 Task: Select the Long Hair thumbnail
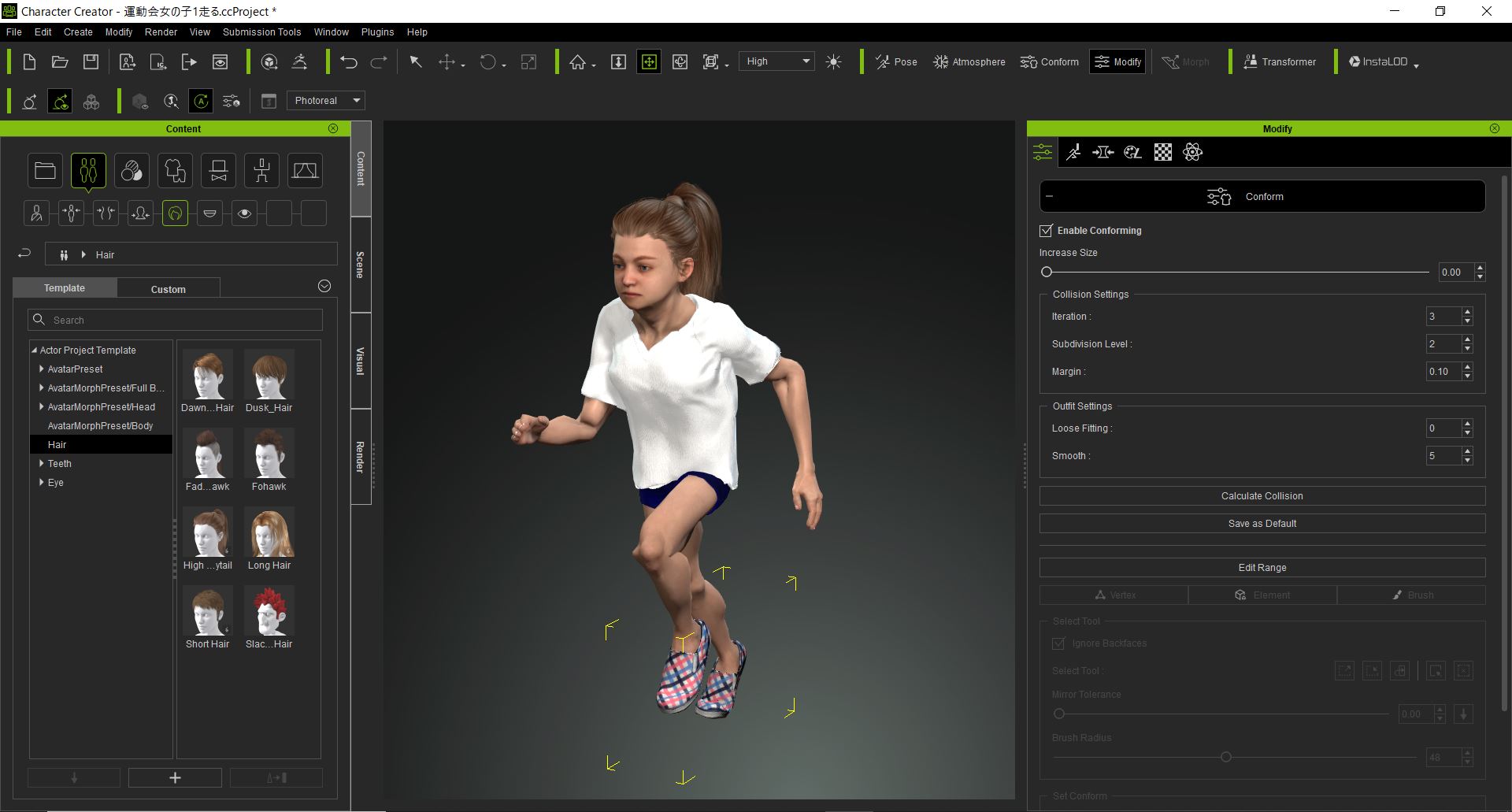pyautogui.click(x=269, y=533)
